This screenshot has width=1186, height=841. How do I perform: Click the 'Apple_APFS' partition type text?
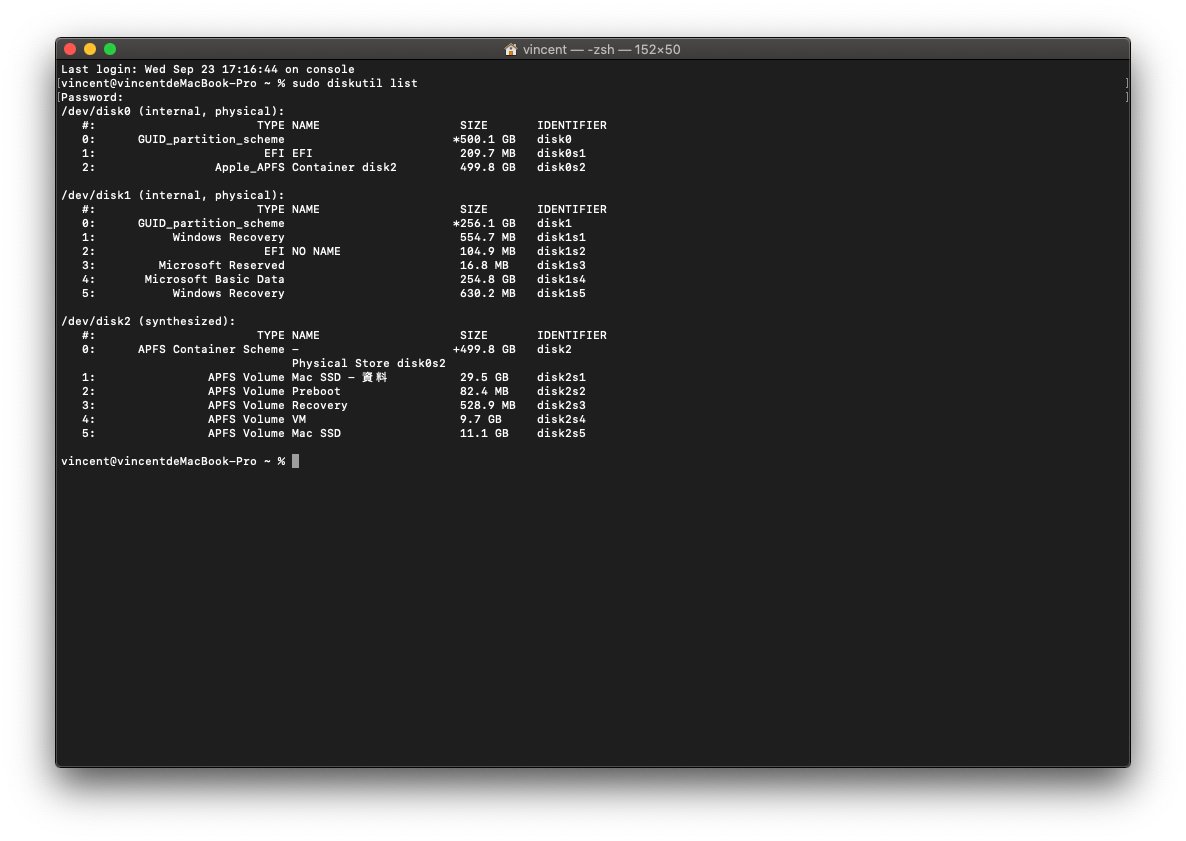[x=249, y=167]
